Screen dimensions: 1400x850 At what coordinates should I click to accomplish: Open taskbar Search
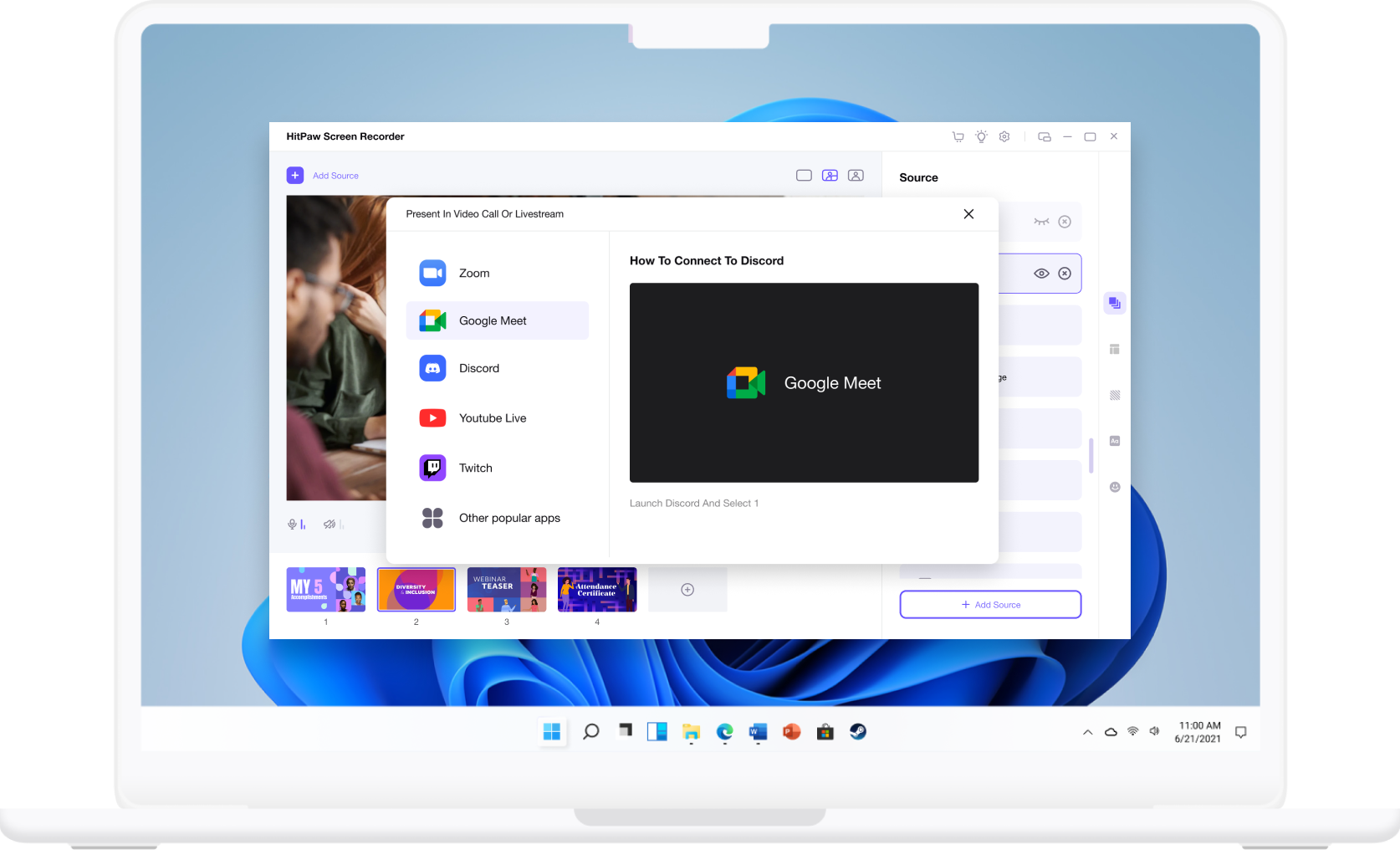click(x=591, y=732)
